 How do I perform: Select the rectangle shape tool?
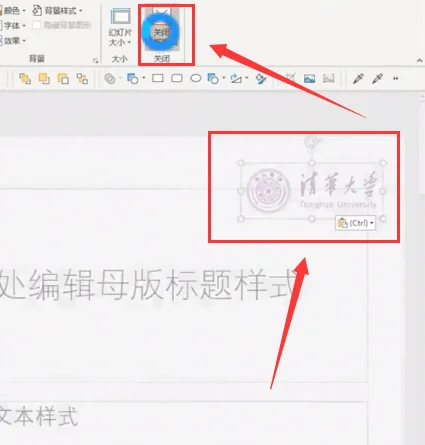pyautogui.click(x=158, y=79)
